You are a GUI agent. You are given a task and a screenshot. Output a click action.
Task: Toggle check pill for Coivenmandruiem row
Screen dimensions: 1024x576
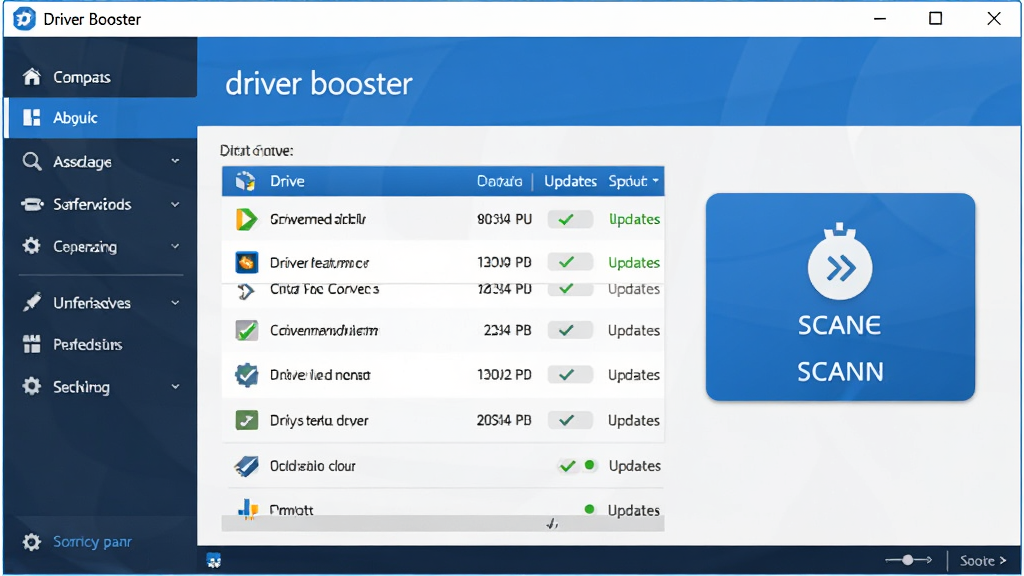[x=569, y=330]
